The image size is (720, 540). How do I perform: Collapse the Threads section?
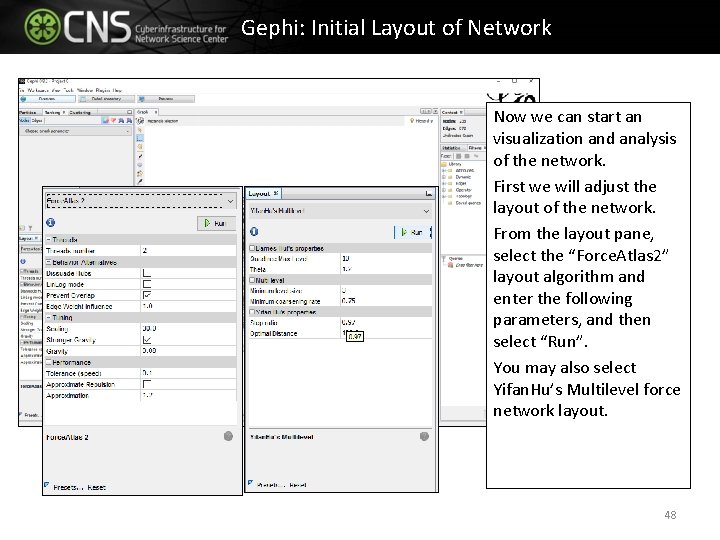pyautogui.click(x=49, y=240)
